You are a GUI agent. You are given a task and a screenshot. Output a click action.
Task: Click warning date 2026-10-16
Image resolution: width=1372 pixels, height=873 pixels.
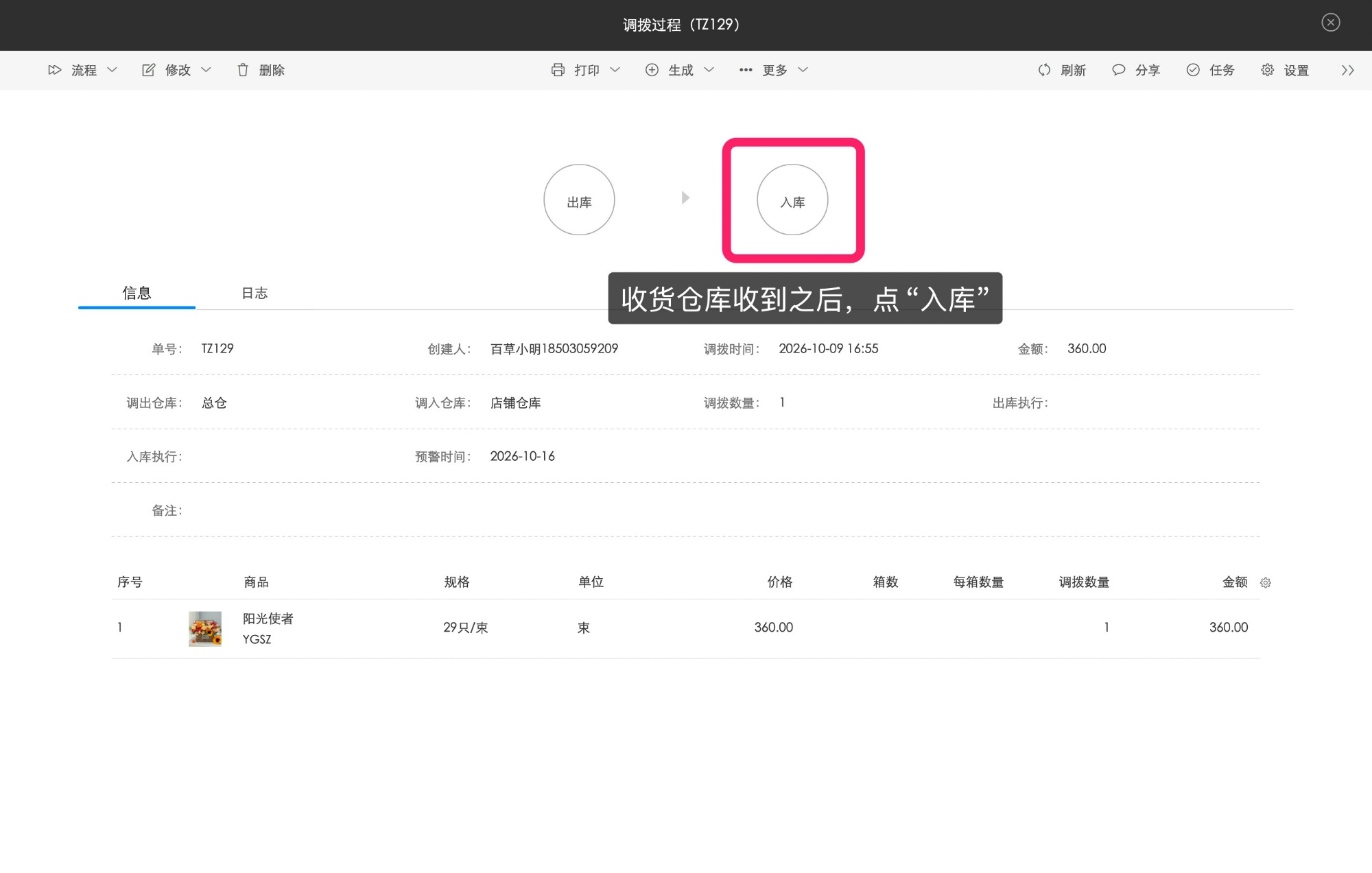tap(523, 456)
